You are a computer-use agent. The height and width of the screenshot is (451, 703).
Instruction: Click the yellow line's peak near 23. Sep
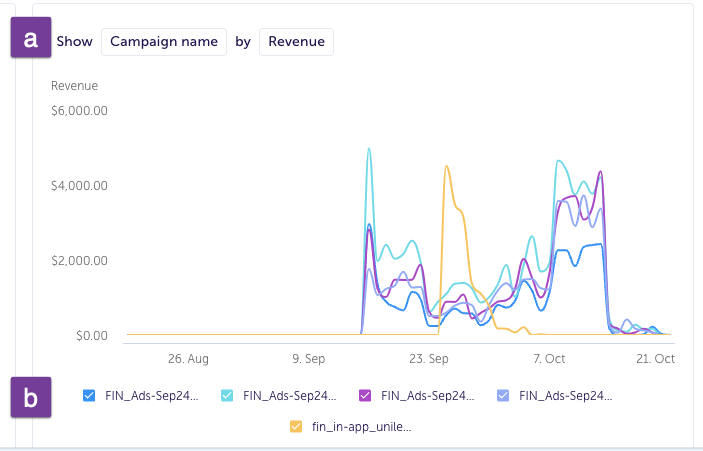446,167
